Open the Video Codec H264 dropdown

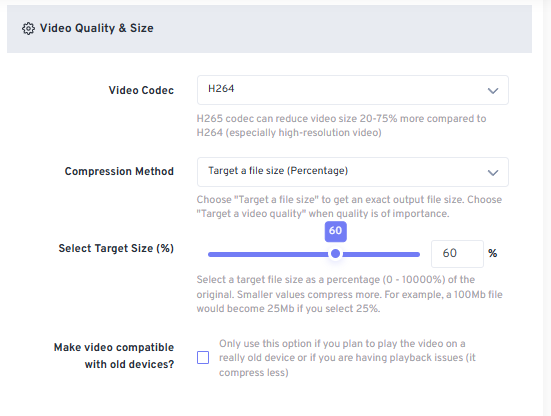tap(352, 90)
